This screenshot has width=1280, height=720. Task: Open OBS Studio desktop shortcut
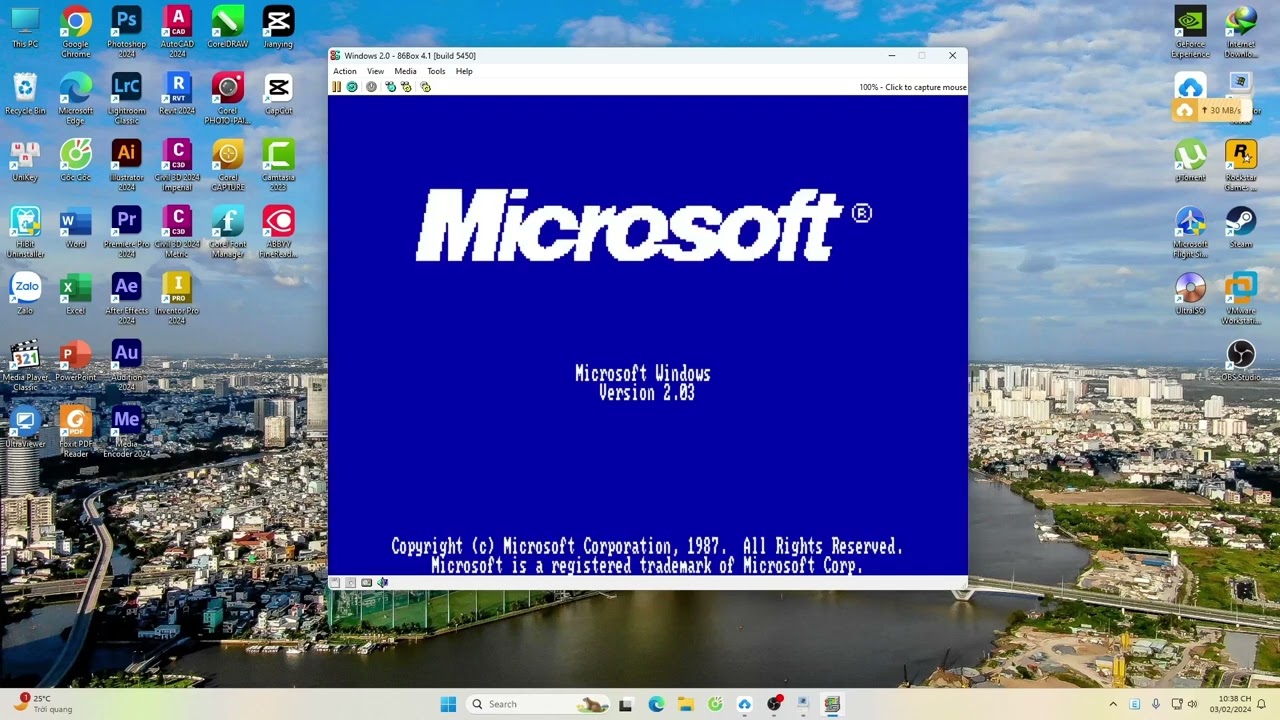[x=1241, y=360]
